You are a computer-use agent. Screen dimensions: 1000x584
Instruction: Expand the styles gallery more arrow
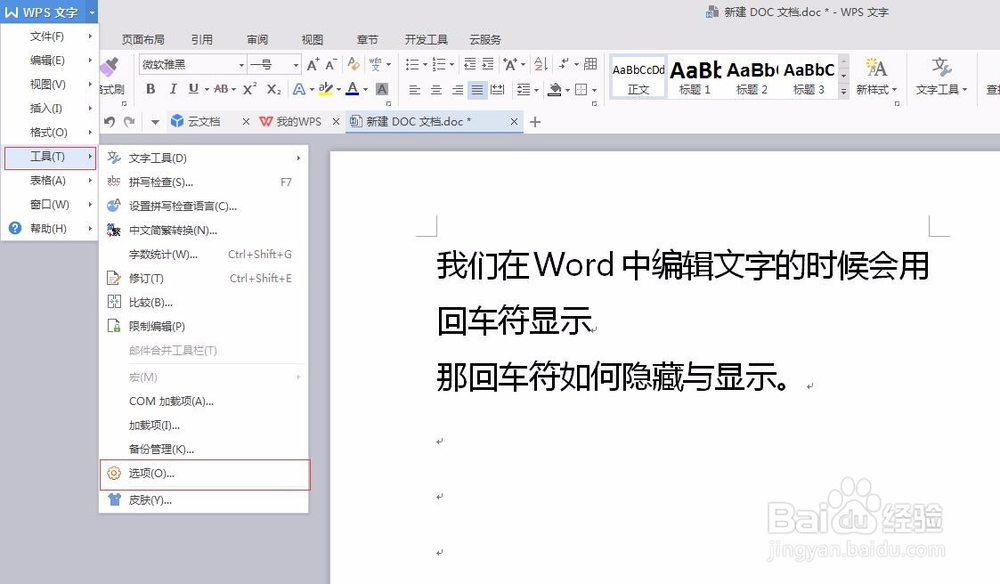844,91
